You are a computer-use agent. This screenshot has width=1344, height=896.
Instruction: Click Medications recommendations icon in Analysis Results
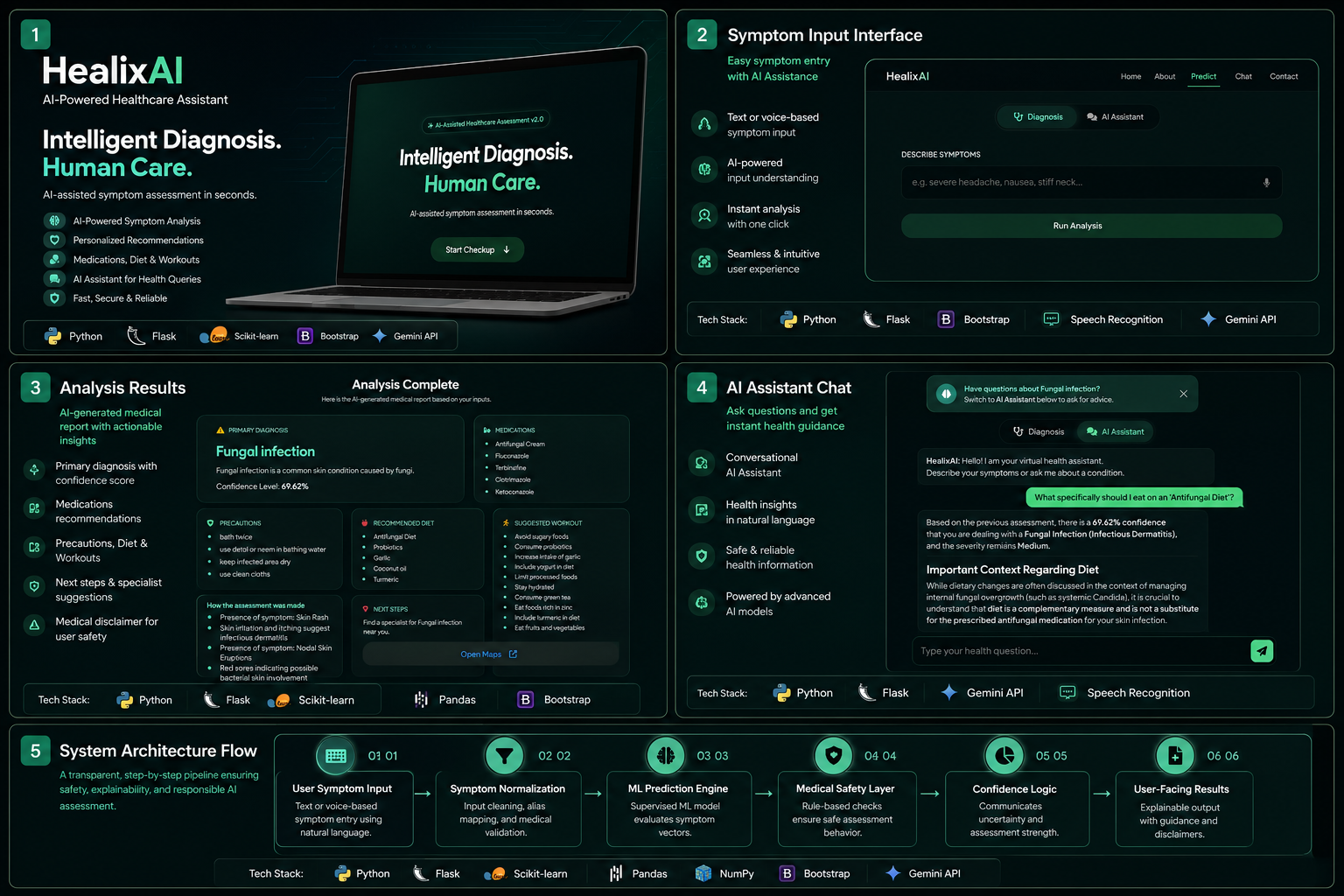click(34, 507)
